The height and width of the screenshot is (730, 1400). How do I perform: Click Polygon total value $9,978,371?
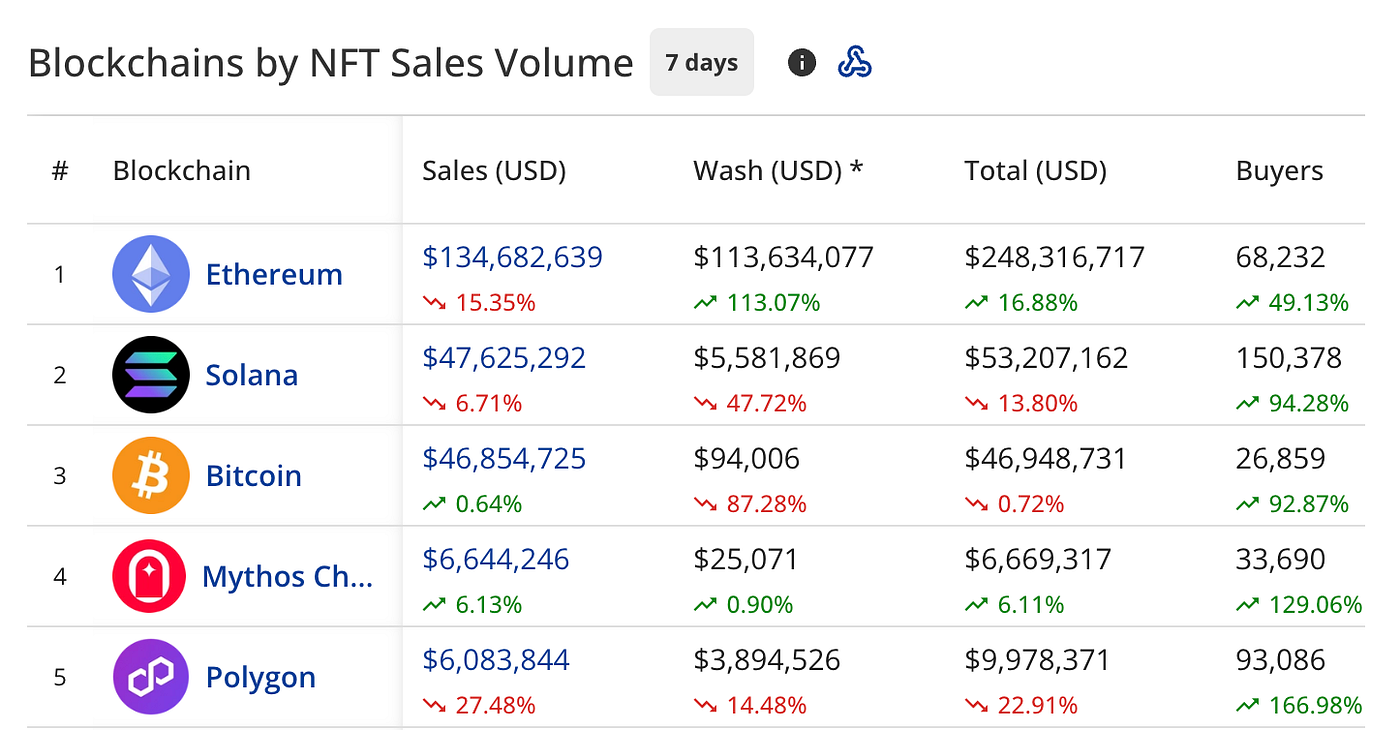coord(1038,661)
